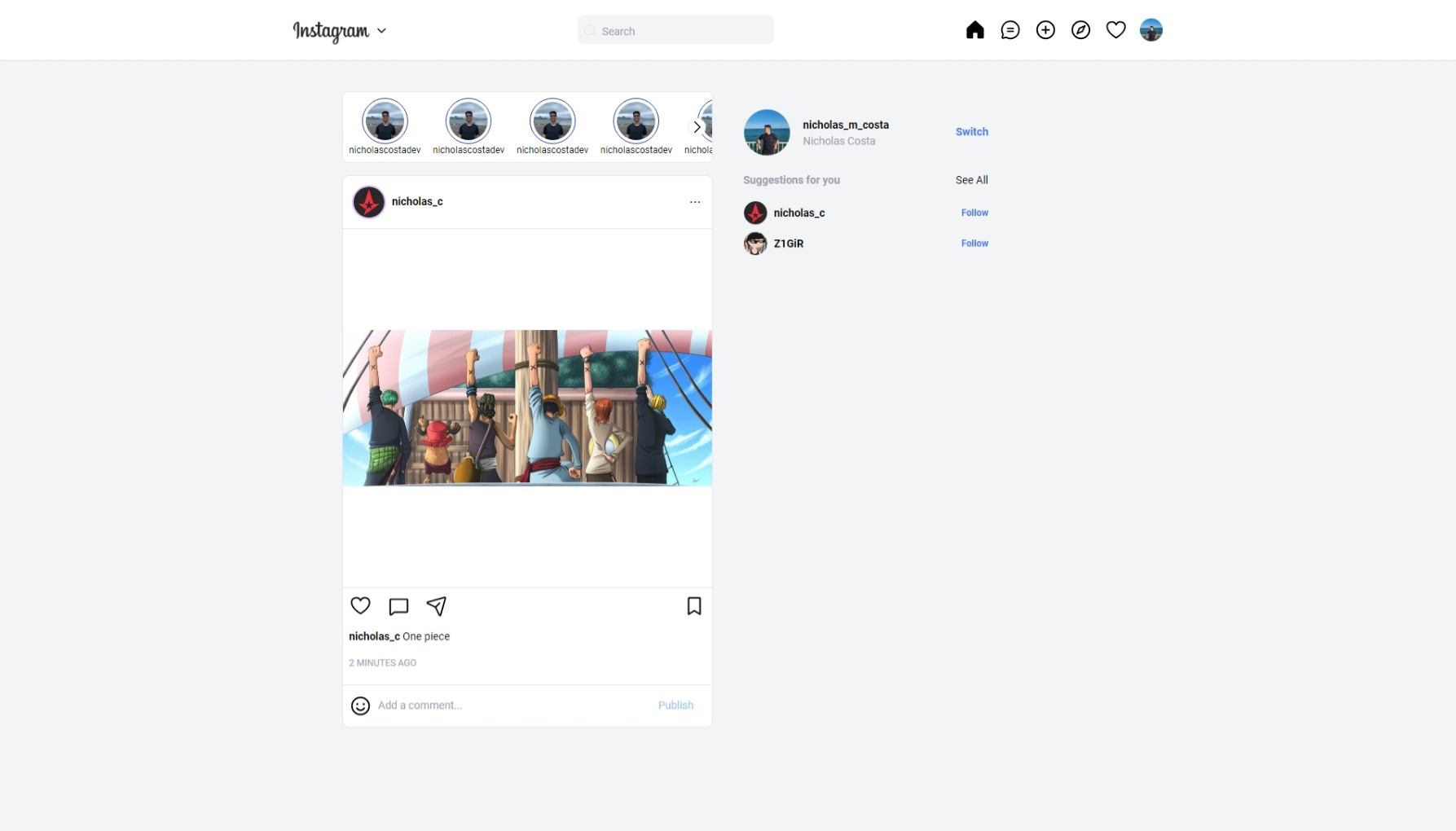Open suggested nicholas_c avatar
The image size is (1456, 831).
[x=755, y=213]
